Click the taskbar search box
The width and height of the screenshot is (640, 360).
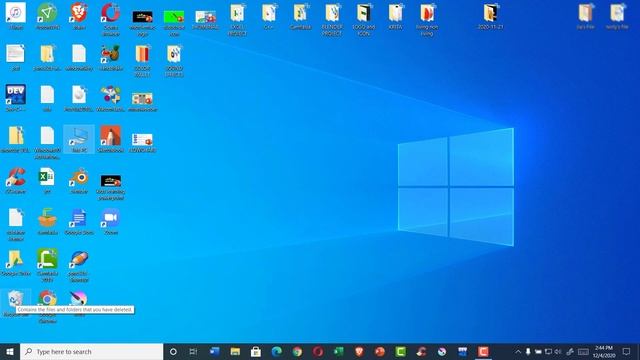pos(91,351)
